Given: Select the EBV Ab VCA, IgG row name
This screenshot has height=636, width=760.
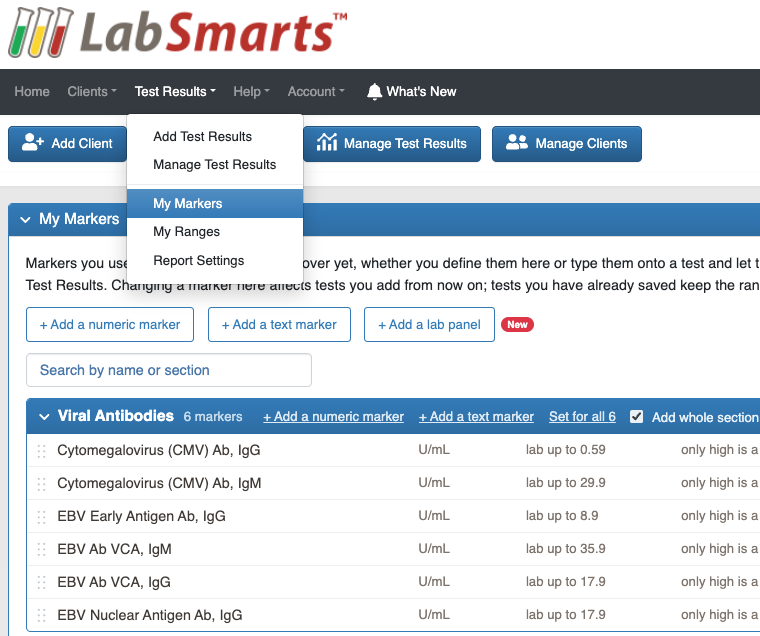Looking at the screenshot, I should 114,582.
